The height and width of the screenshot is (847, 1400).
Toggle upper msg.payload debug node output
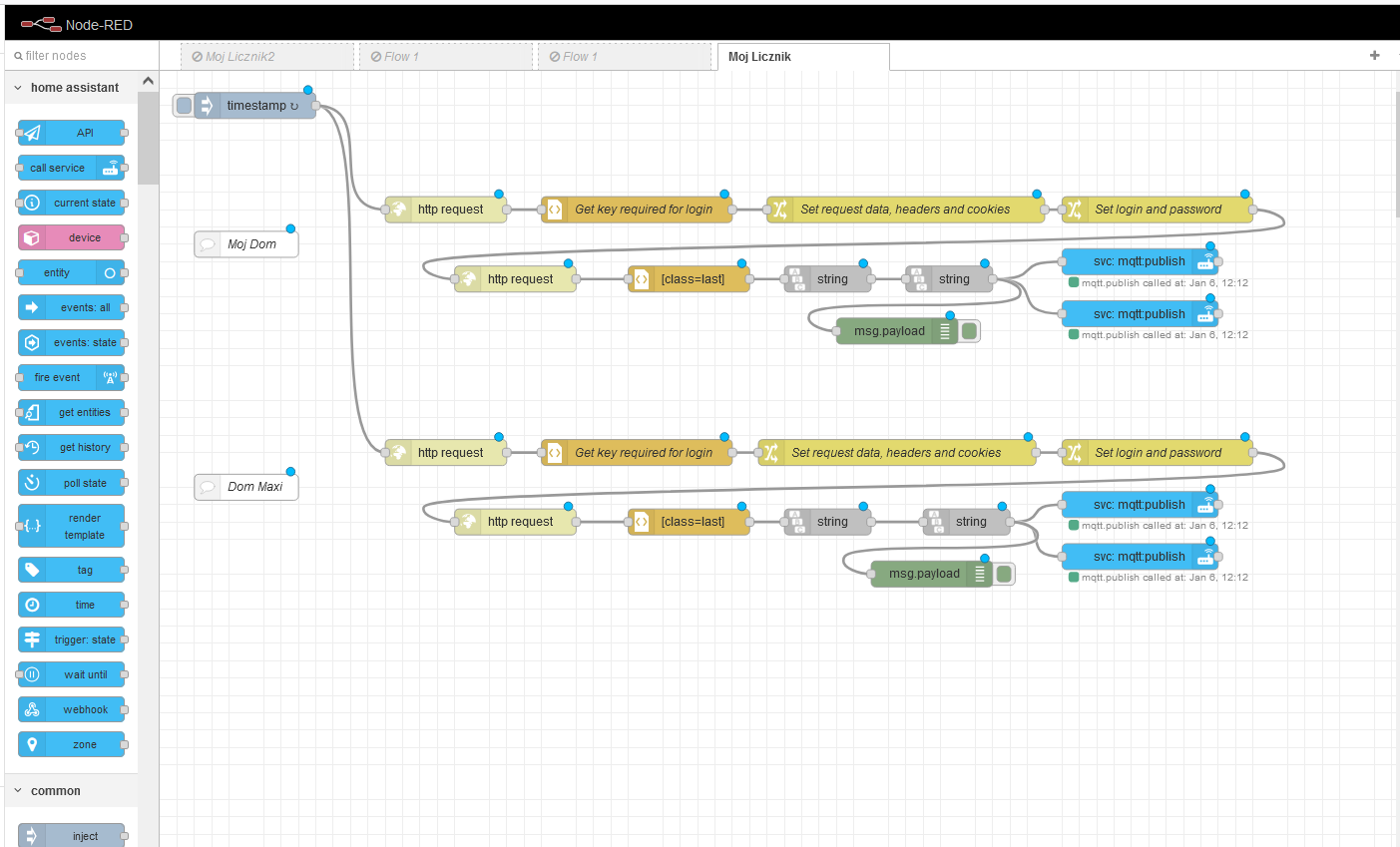click(969, 331)
